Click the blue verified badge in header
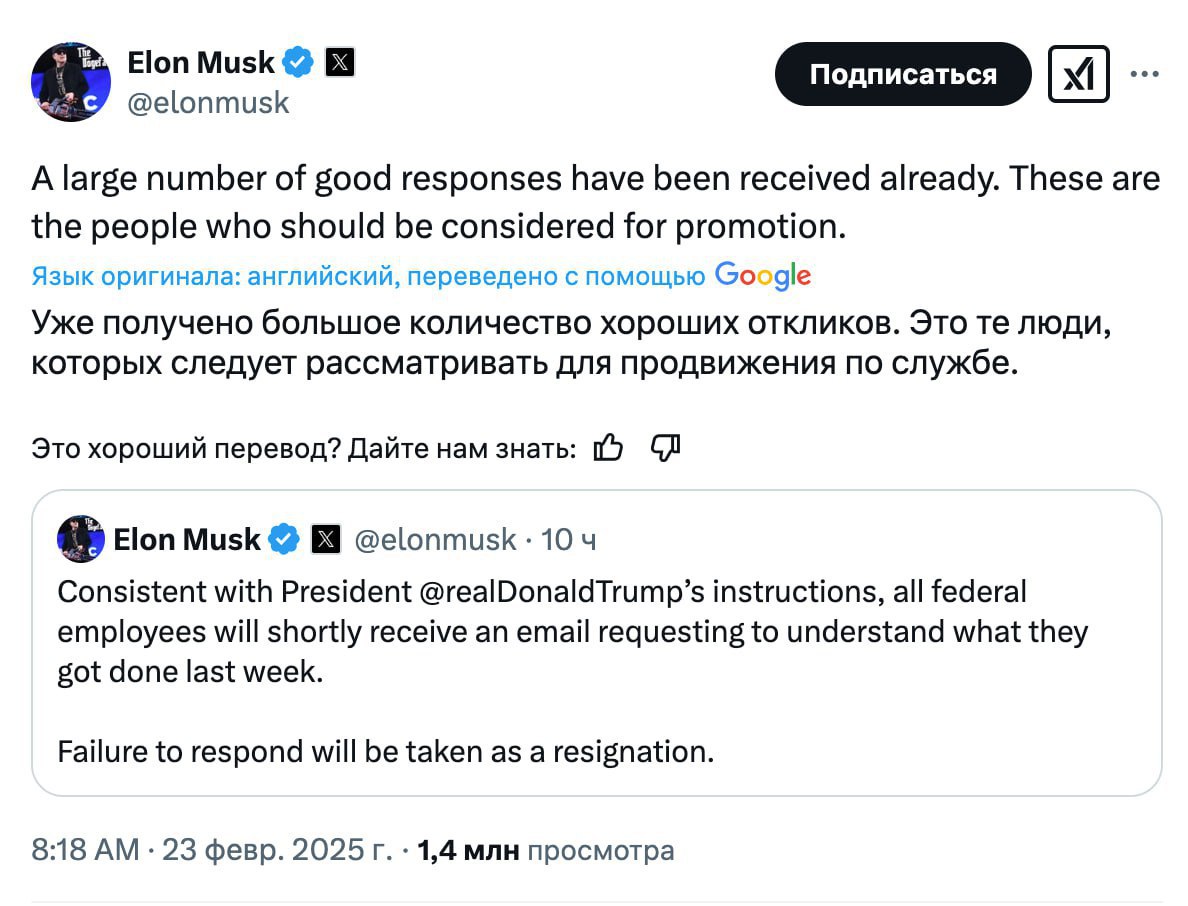1188x906 pixels. pyautogui.click(x=298, y=62)
